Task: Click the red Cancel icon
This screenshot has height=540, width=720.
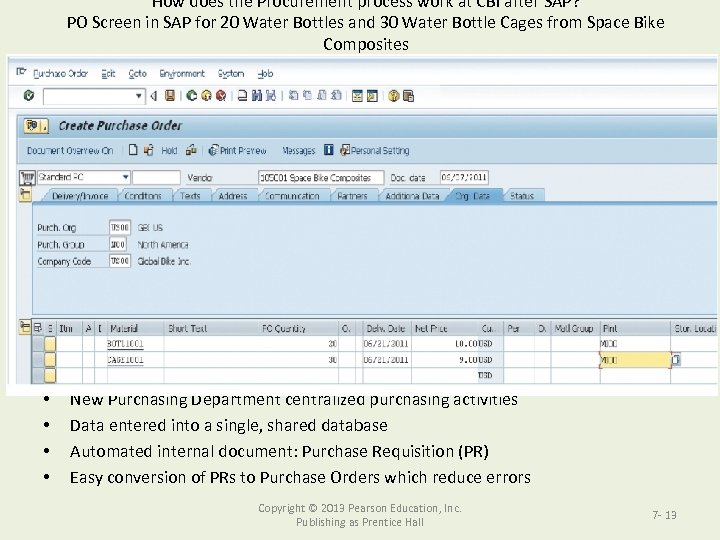Action: [x=221, y=96]
